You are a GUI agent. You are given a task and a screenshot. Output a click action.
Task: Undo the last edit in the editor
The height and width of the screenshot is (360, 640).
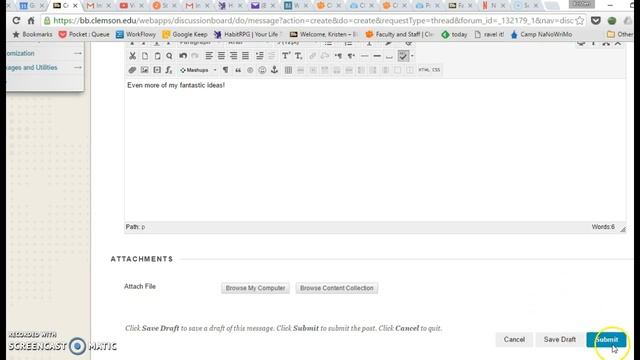tap(183, 56)
